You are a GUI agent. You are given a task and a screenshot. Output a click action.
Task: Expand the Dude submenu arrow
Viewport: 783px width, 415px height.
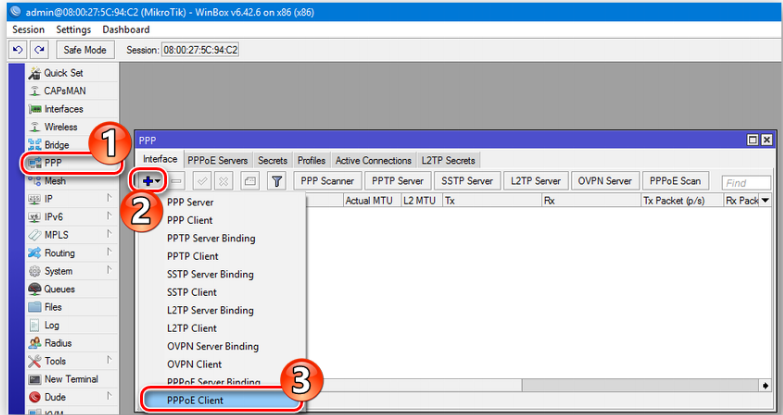tap(109, 397)
